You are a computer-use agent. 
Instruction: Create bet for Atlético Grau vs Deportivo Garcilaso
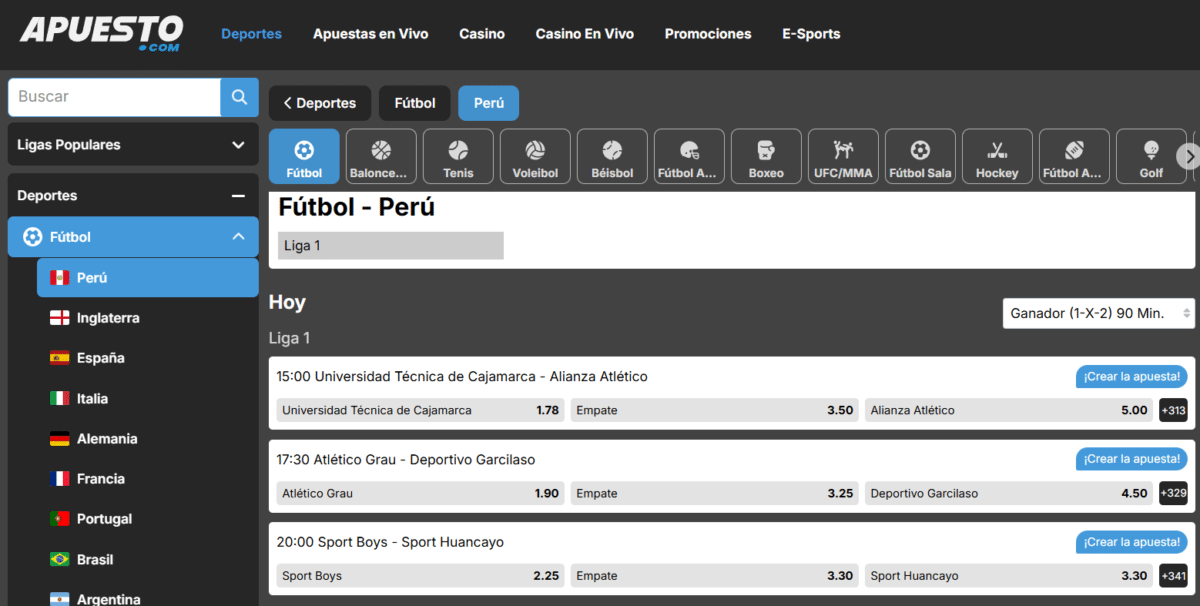[x=1132, y=459]
